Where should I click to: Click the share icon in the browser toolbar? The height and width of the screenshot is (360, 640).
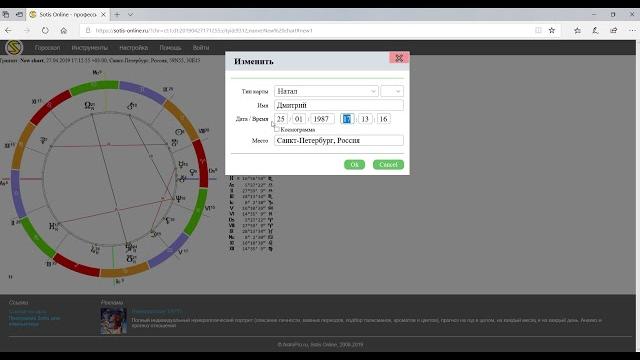coord(613,30)
